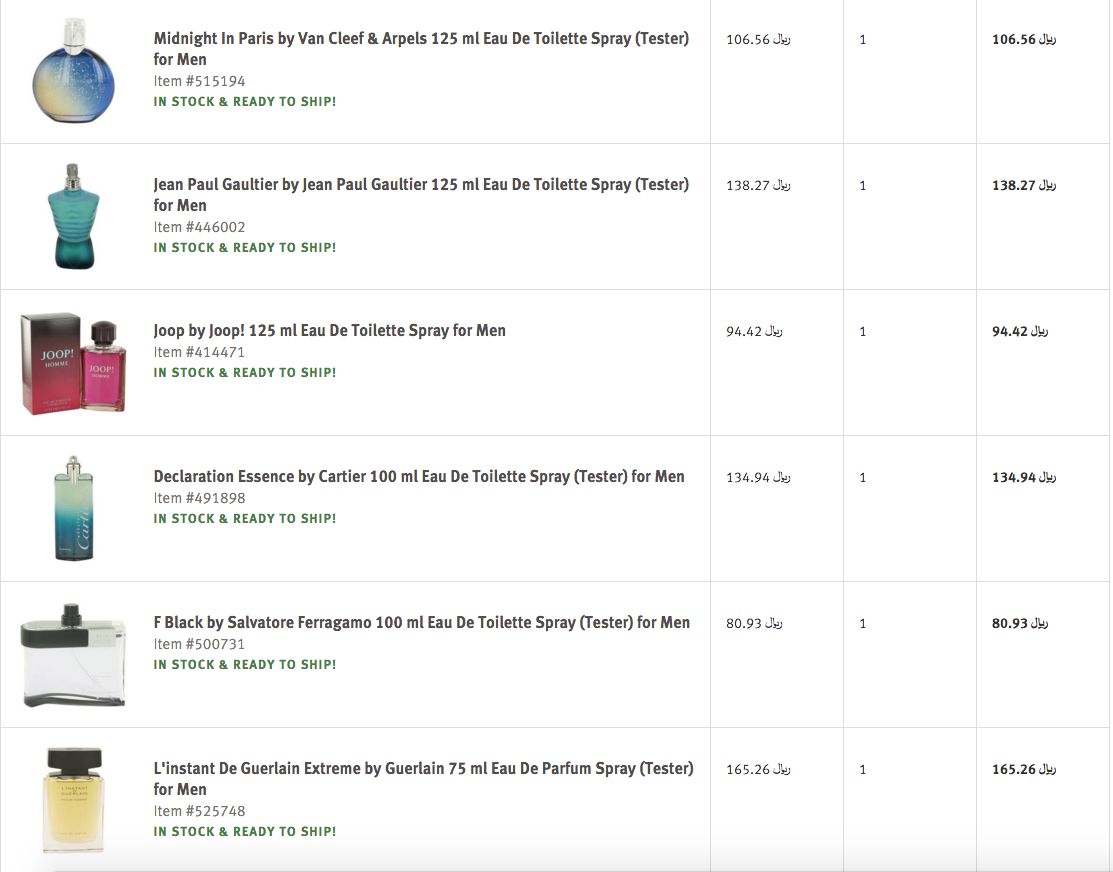This screenshot has height=872, width=1113.
Task: Click the F Black Ferragamo bottle image
Action: coord(73,654)
